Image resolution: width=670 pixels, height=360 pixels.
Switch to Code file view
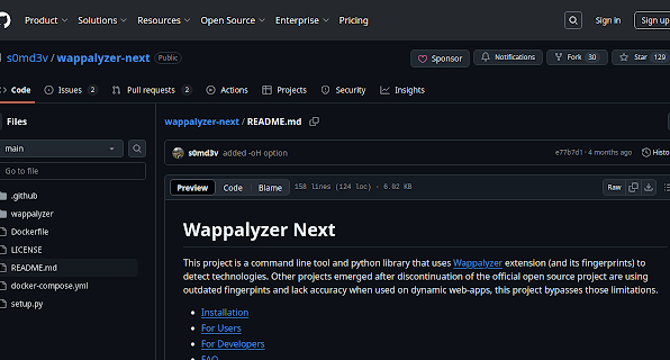[232, 187]
